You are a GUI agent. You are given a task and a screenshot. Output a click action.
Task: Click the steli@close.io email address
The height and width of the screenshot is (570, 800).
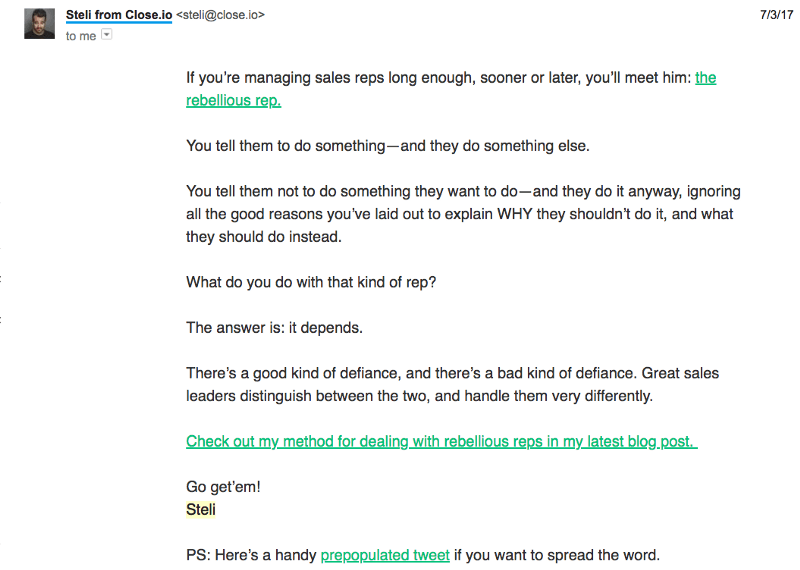[220, 15]
